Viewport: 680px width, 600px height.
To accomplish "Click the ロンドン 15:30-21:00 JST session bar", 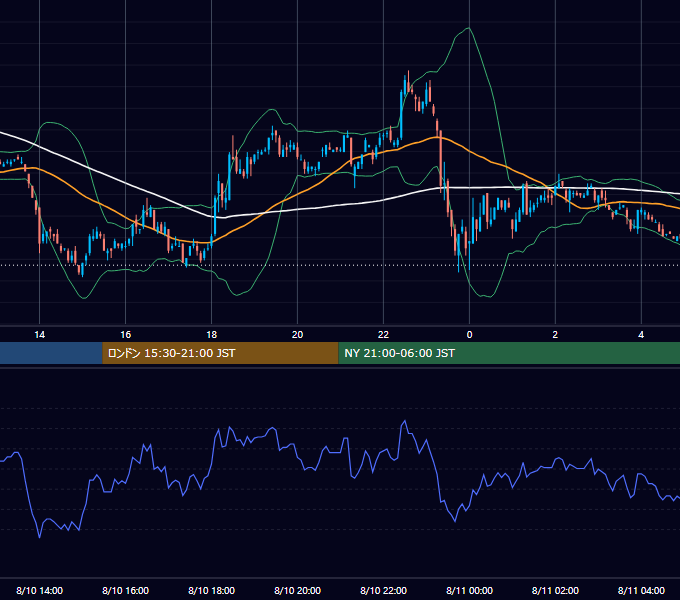I will click(x=220, y=353).
